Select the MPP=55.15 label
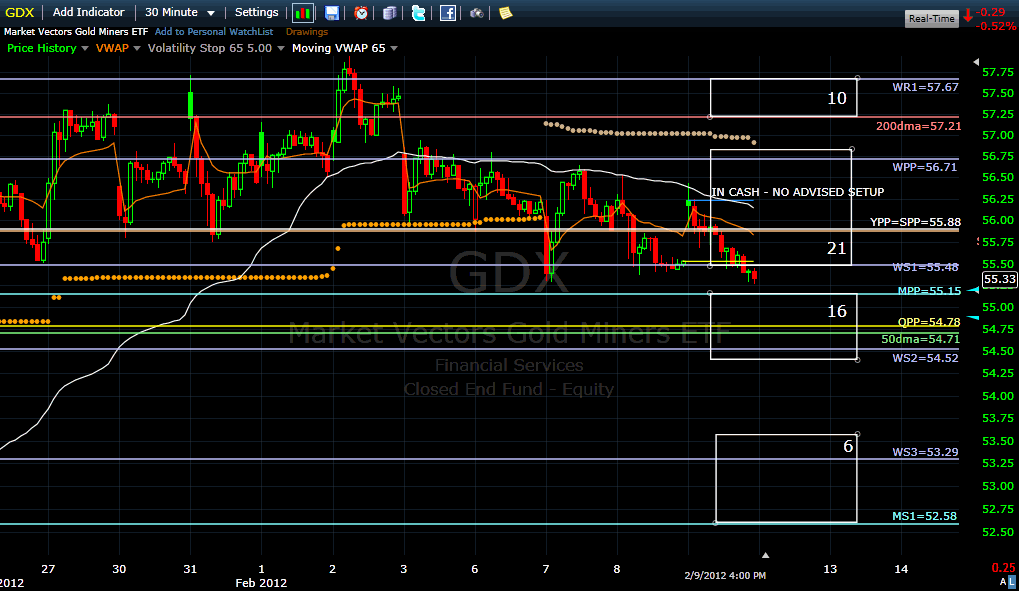This screenshot has width=1019, height=591. [929, 291]
